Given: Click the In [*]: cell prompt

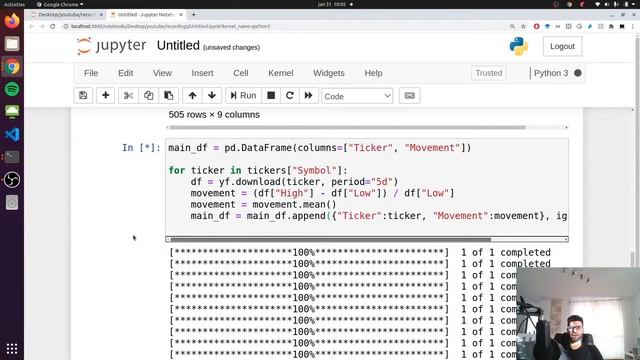Looking at the screenshot, I should (141, 148).
